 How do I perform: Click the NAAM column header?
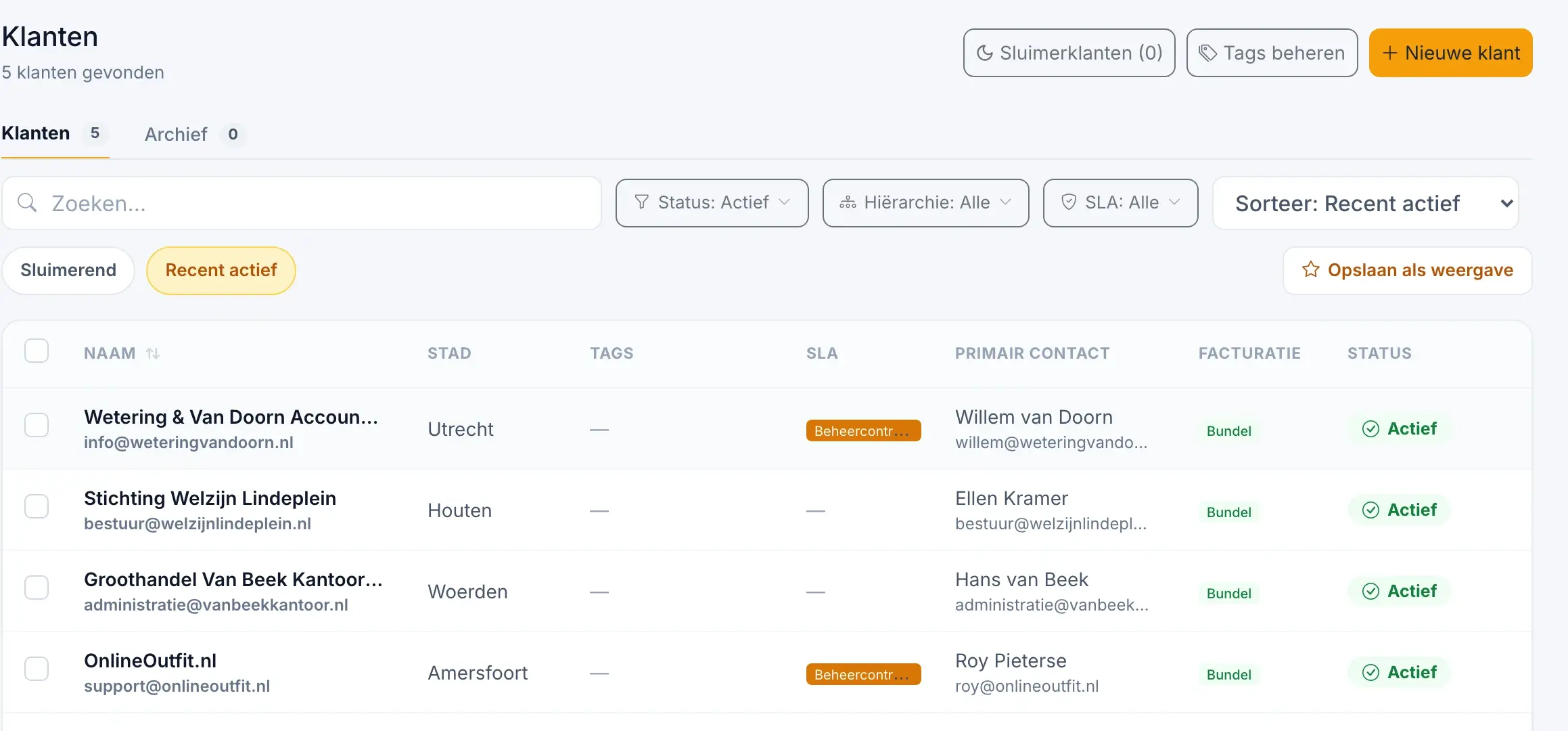pos(110,353)
